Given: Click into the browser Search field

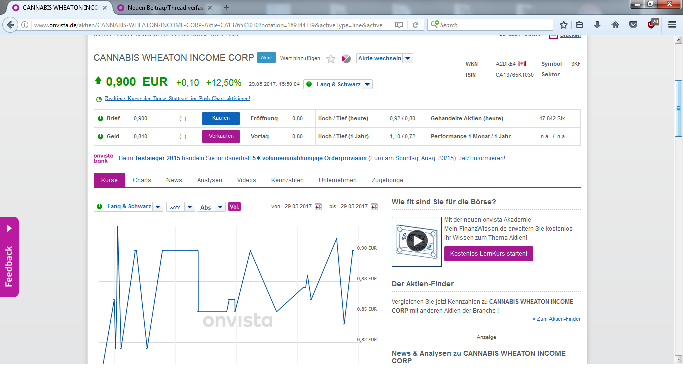Looking at the screenshot, I should click(x=491, y=25).
